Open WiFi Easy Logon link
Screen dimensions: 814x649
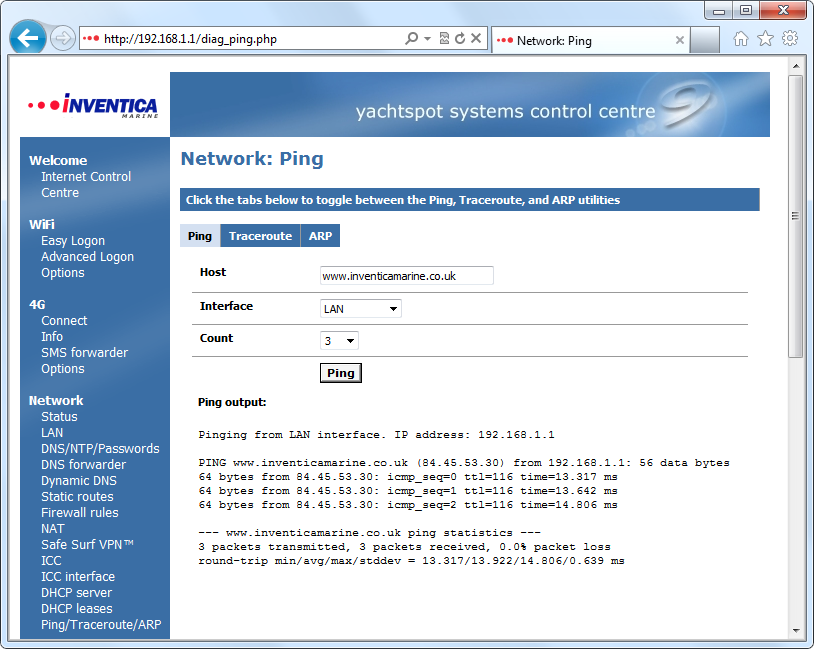tap(73, 241)
